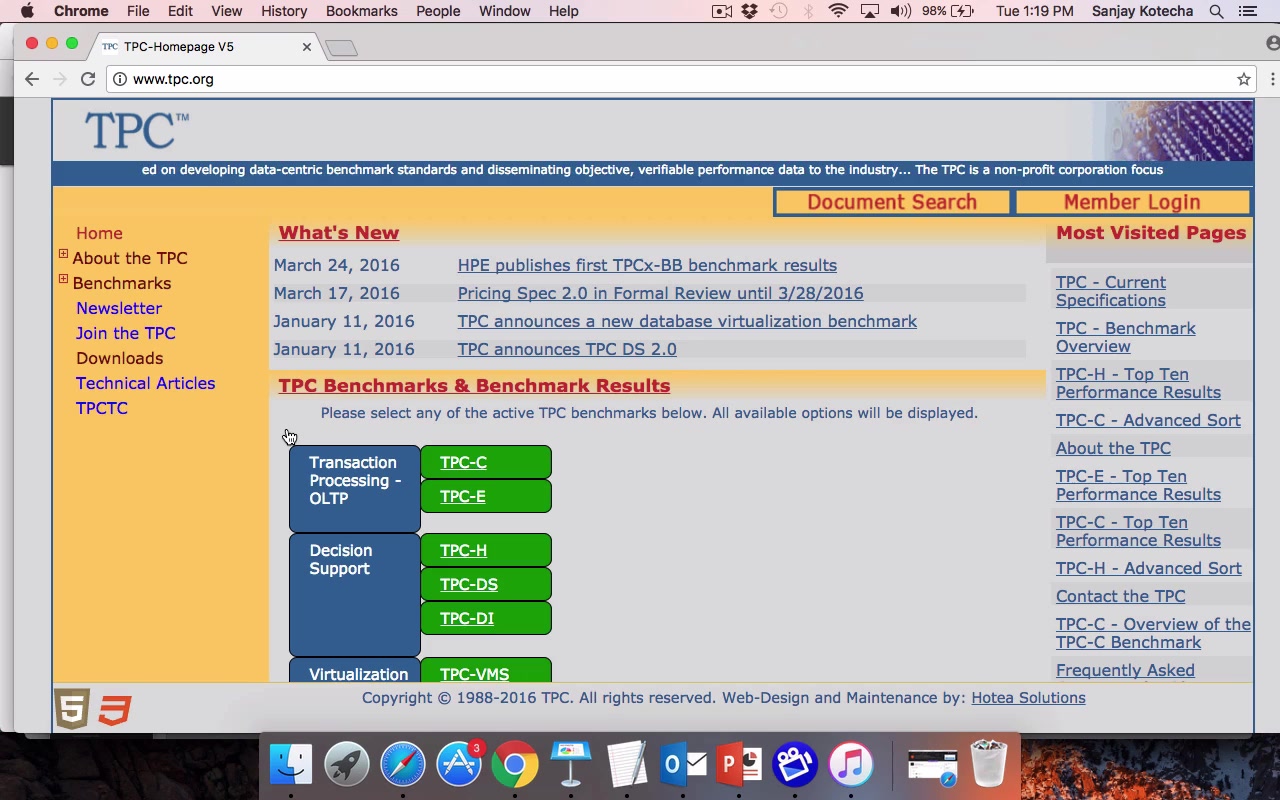
Task: Click the Document Search button
Action: [x=892, y=202]
